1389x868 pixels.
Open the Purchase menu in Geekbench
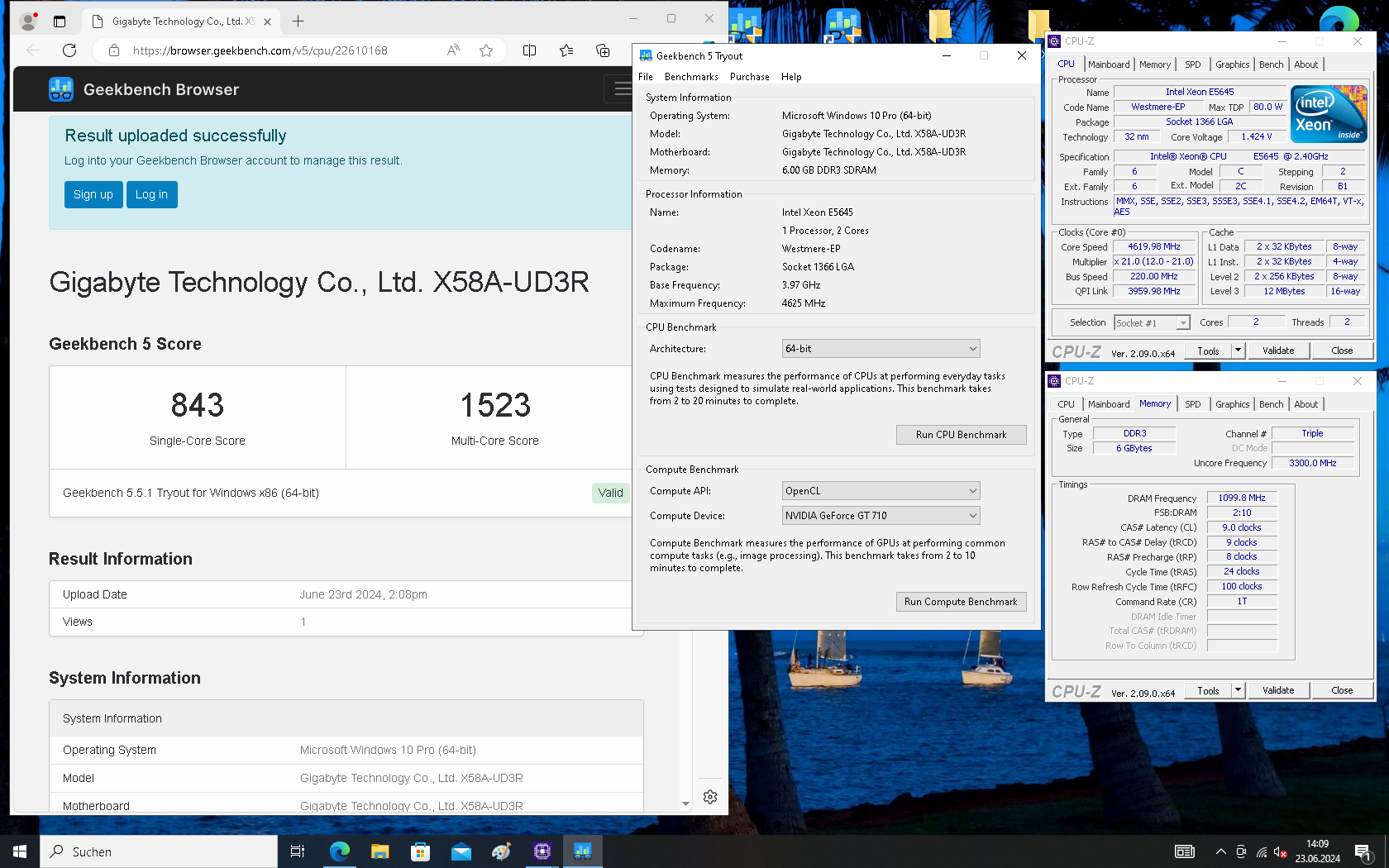click(x=750, y=77)
